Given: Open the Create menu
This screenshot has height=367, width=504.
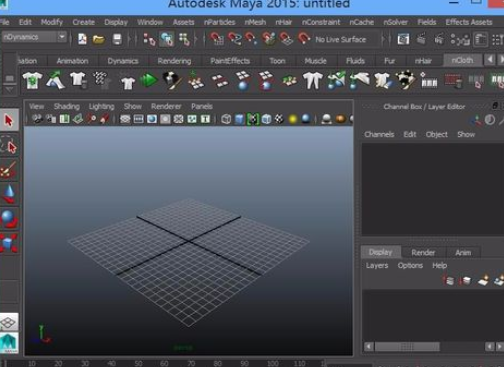Looking at the screenshot, I should pos(83,22).
